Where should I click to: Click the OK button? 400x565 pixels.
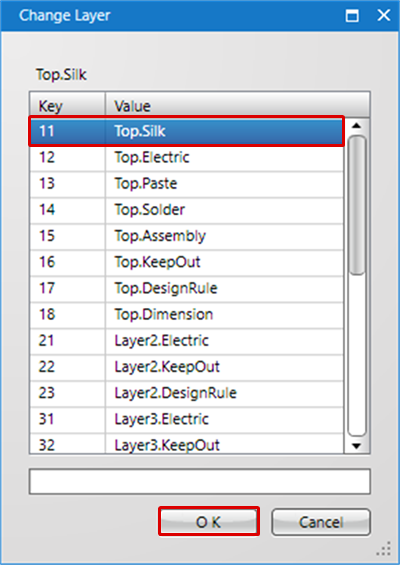pos(209,521)
